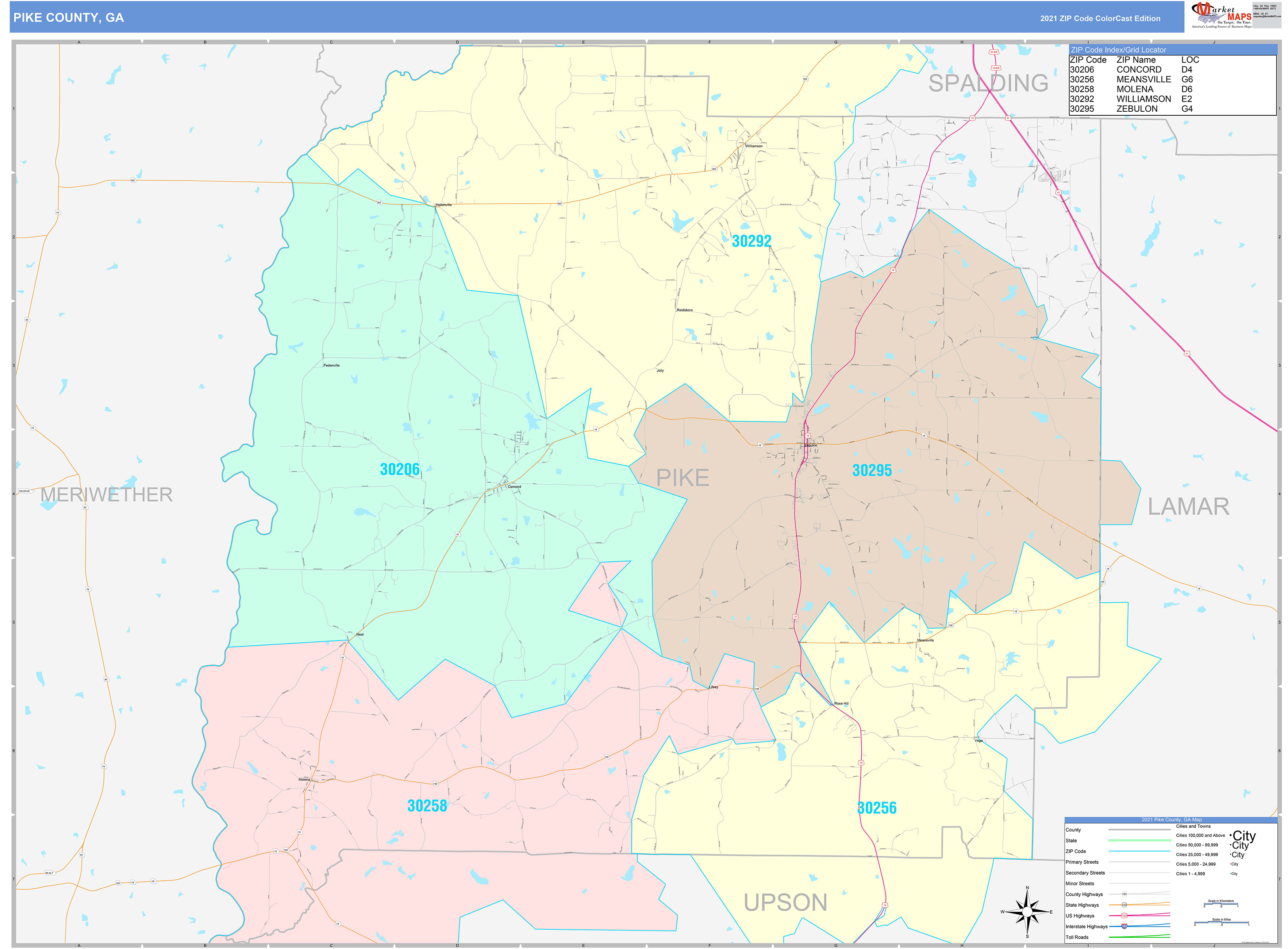This screenshot has width=1288, height=949.
Task: Click the compass rose icon
Action: (x=1027, y=912)
